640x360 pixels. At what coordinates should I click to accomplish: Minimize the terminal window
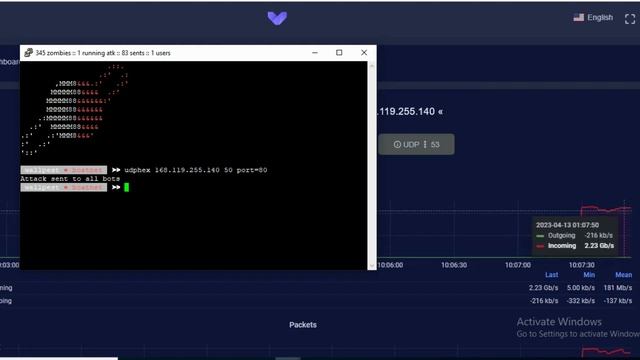point(315,53)
